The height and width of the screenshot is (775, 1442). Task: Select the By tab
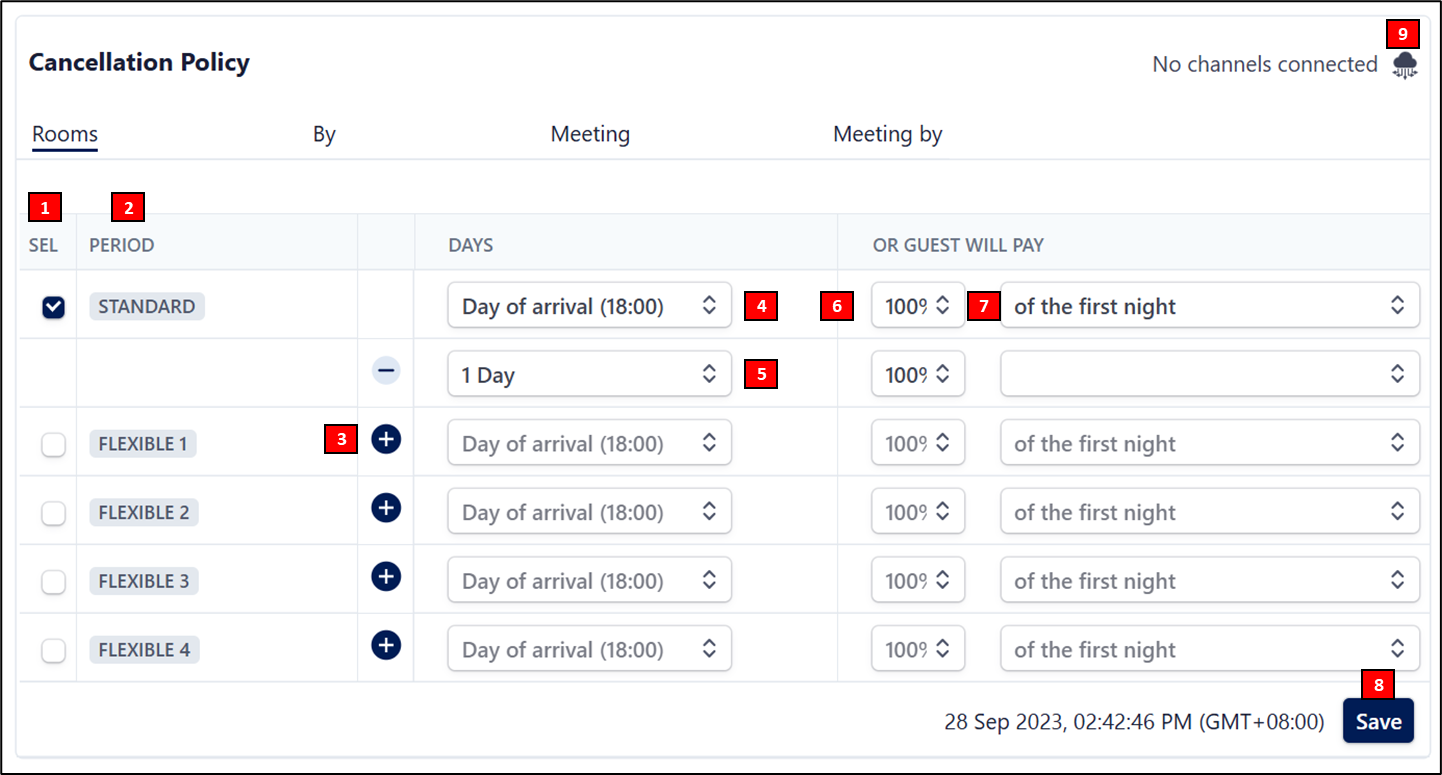(x=324, y=134)
